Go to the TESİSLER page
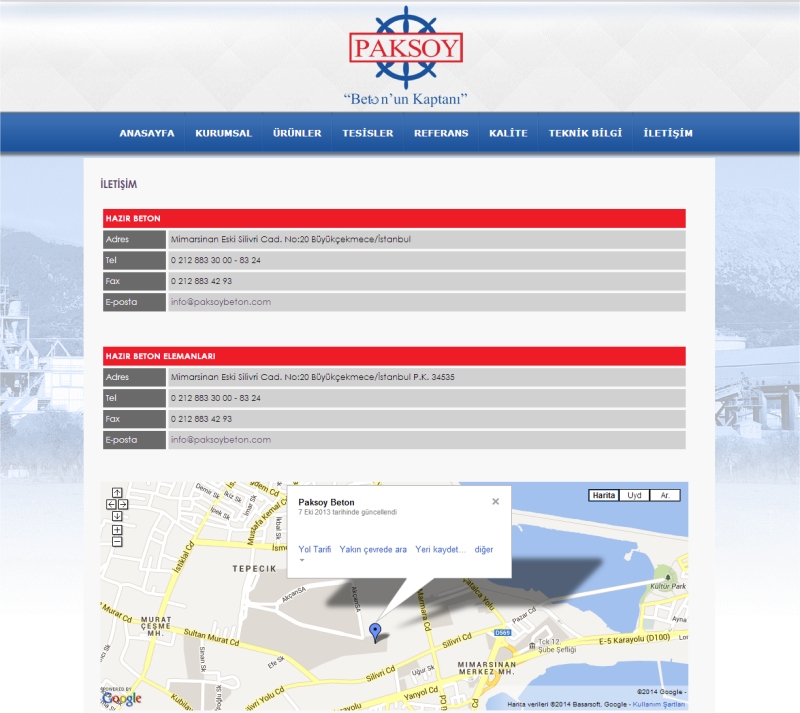 368,133
